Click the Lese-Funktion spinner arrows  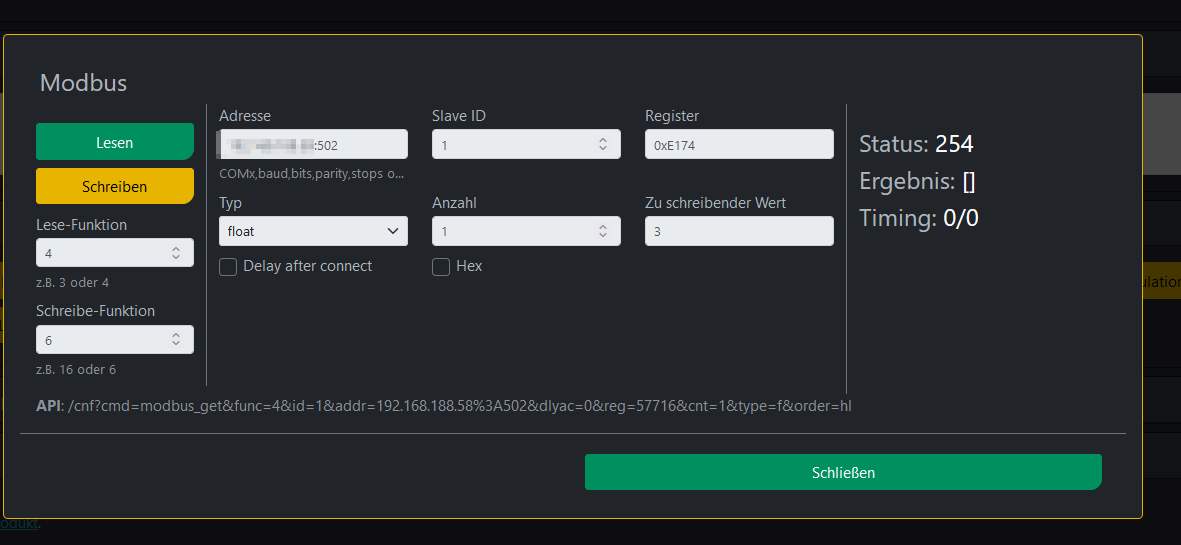pos(176,253)
